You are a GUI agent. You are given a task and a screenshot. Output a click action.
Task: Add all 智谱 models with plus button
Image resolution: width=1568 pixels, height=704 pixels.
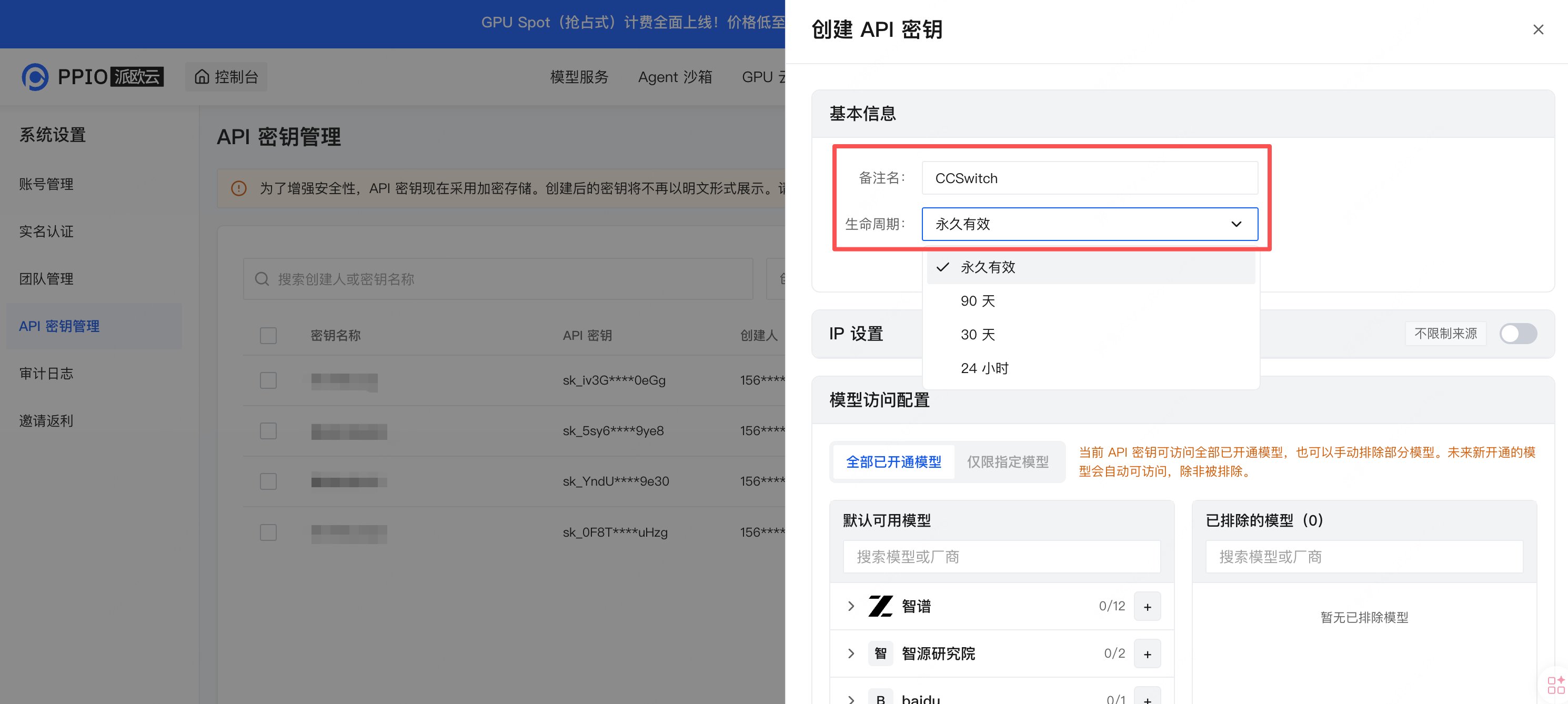[x=1148, y=607]
